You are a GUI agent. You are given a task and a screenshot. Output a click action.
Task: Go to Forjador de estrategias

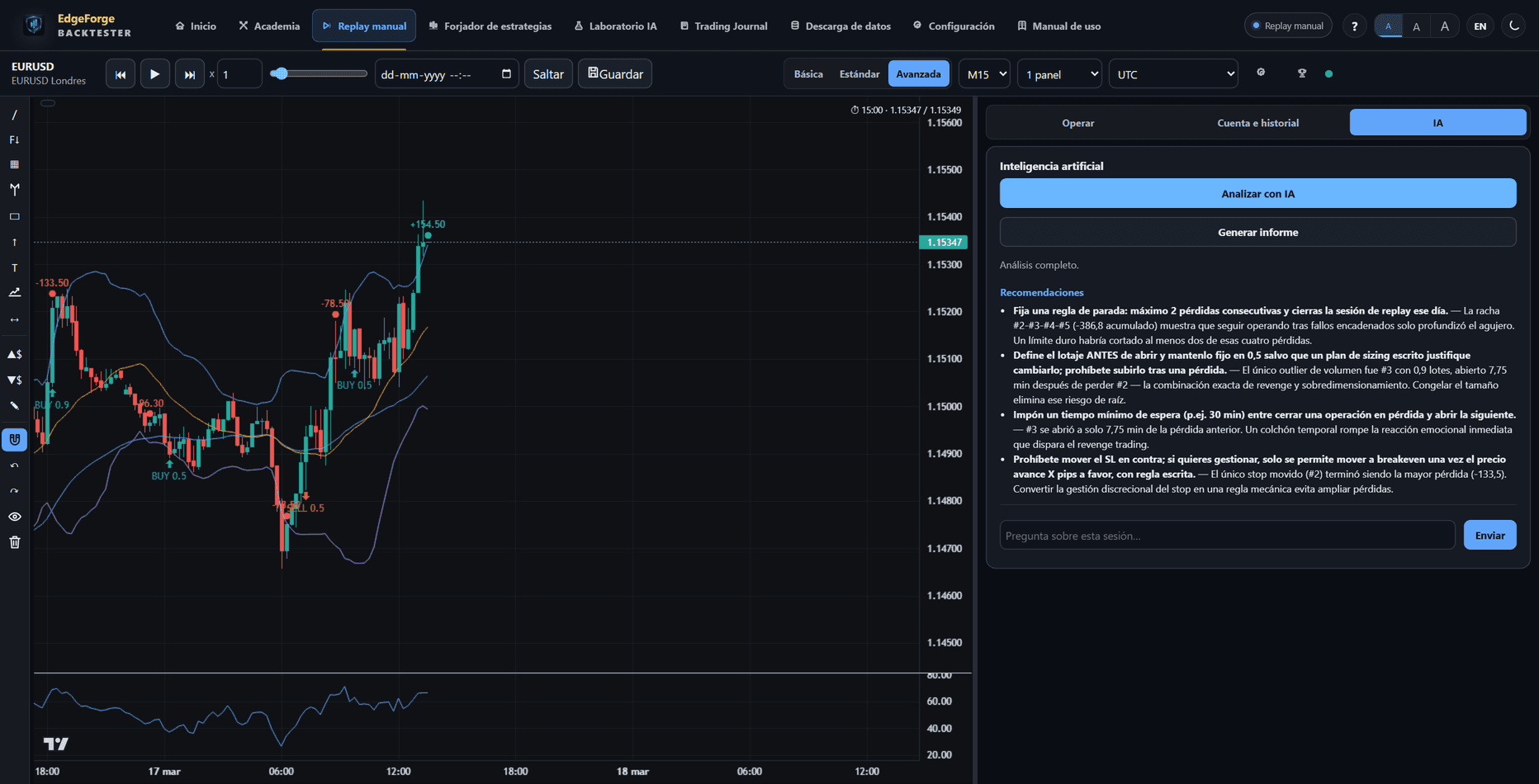(x=490, y=26)
